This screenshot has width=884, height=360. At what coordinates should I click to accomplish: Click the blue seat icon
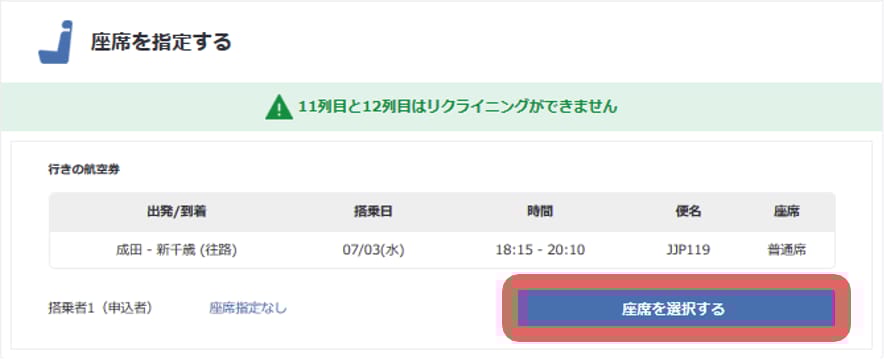pyautogui.click(x=56, y=42)
